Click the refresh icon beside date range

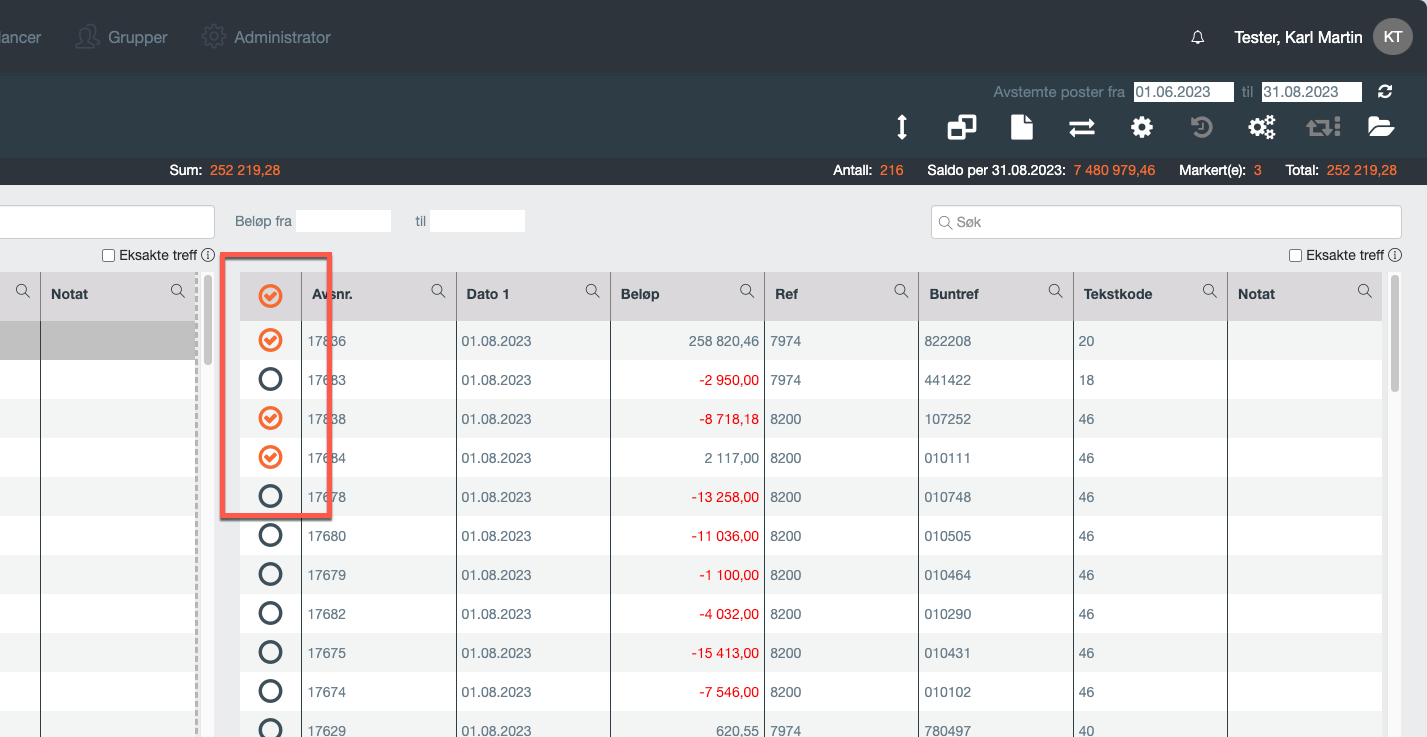click(x=1385, y=92)
